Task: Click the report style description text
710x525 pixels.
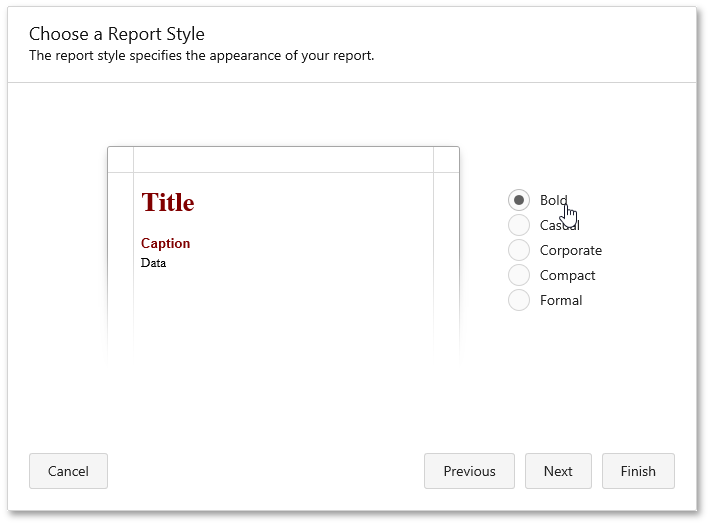Action: [x=201, y=55]
